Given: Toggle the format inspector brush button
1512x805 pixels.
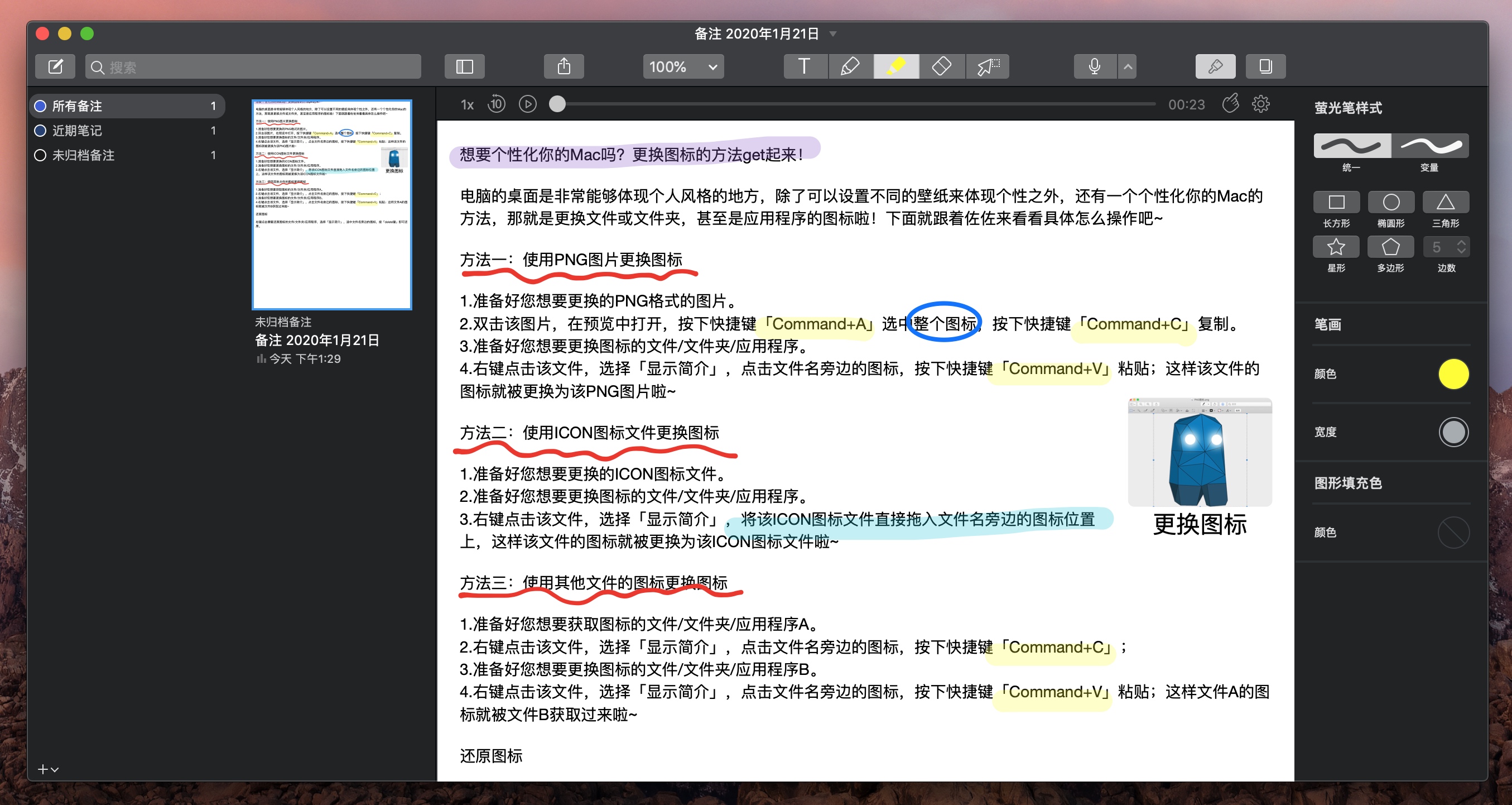Looking at the screenshot, I should point(1215,66).
